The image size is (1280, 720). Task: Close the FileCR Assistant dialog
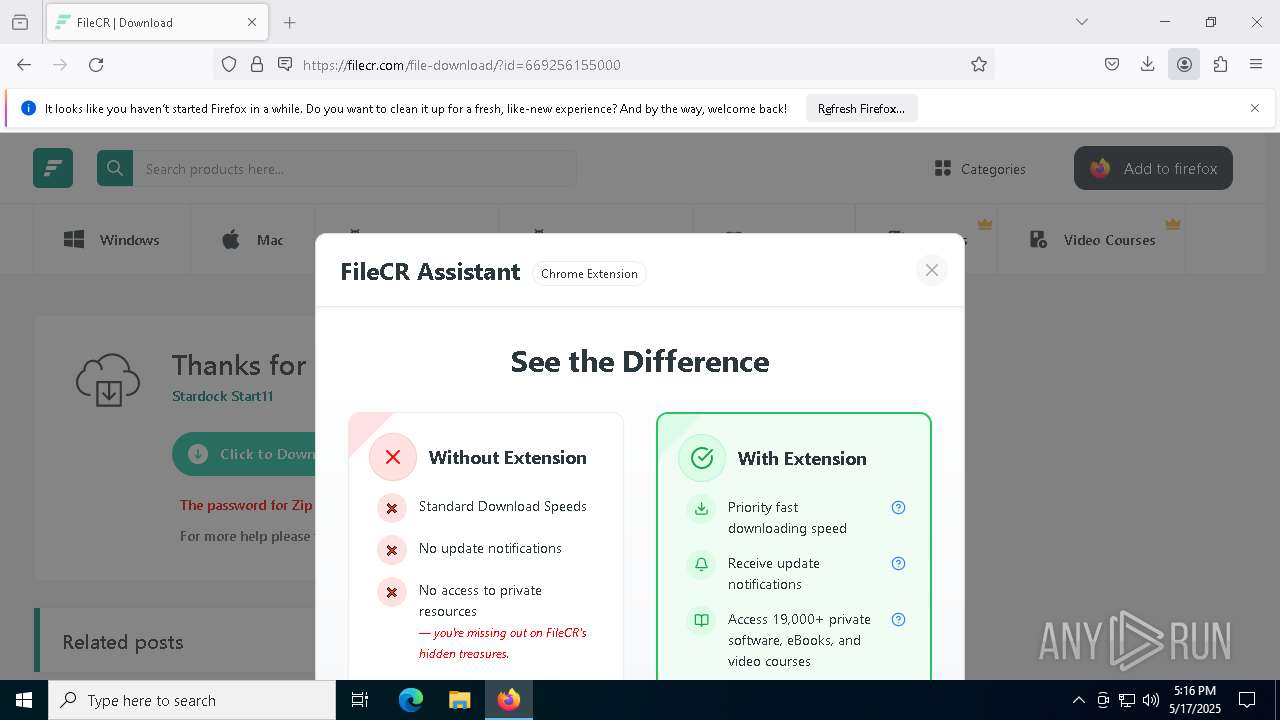(932, 270)
